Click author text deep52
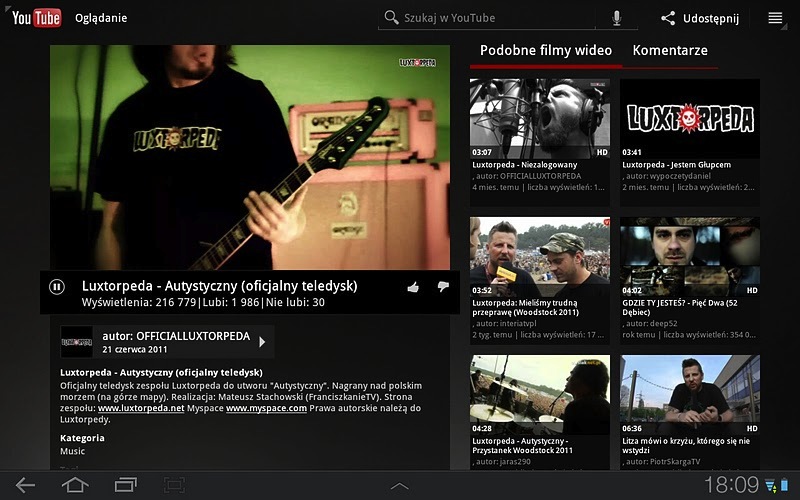800x500 pixels. point(664,323)
